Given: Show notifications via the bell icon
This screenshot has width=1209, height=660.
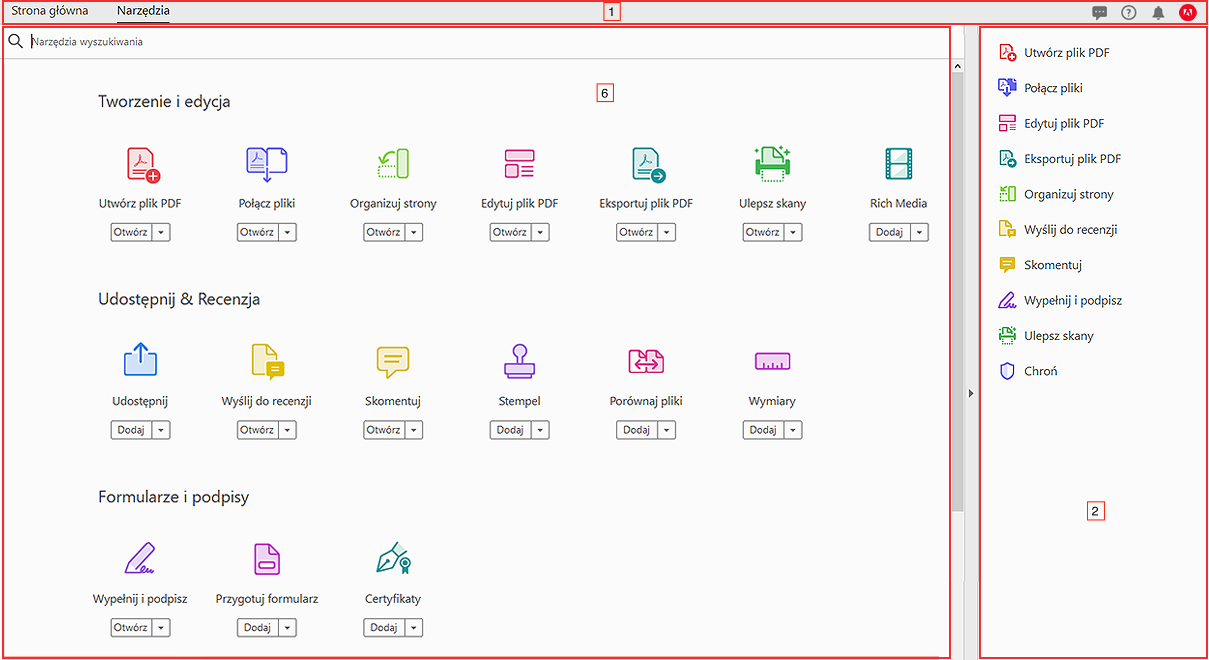Looking at the screenshot, I should (x=1158, y=13).
